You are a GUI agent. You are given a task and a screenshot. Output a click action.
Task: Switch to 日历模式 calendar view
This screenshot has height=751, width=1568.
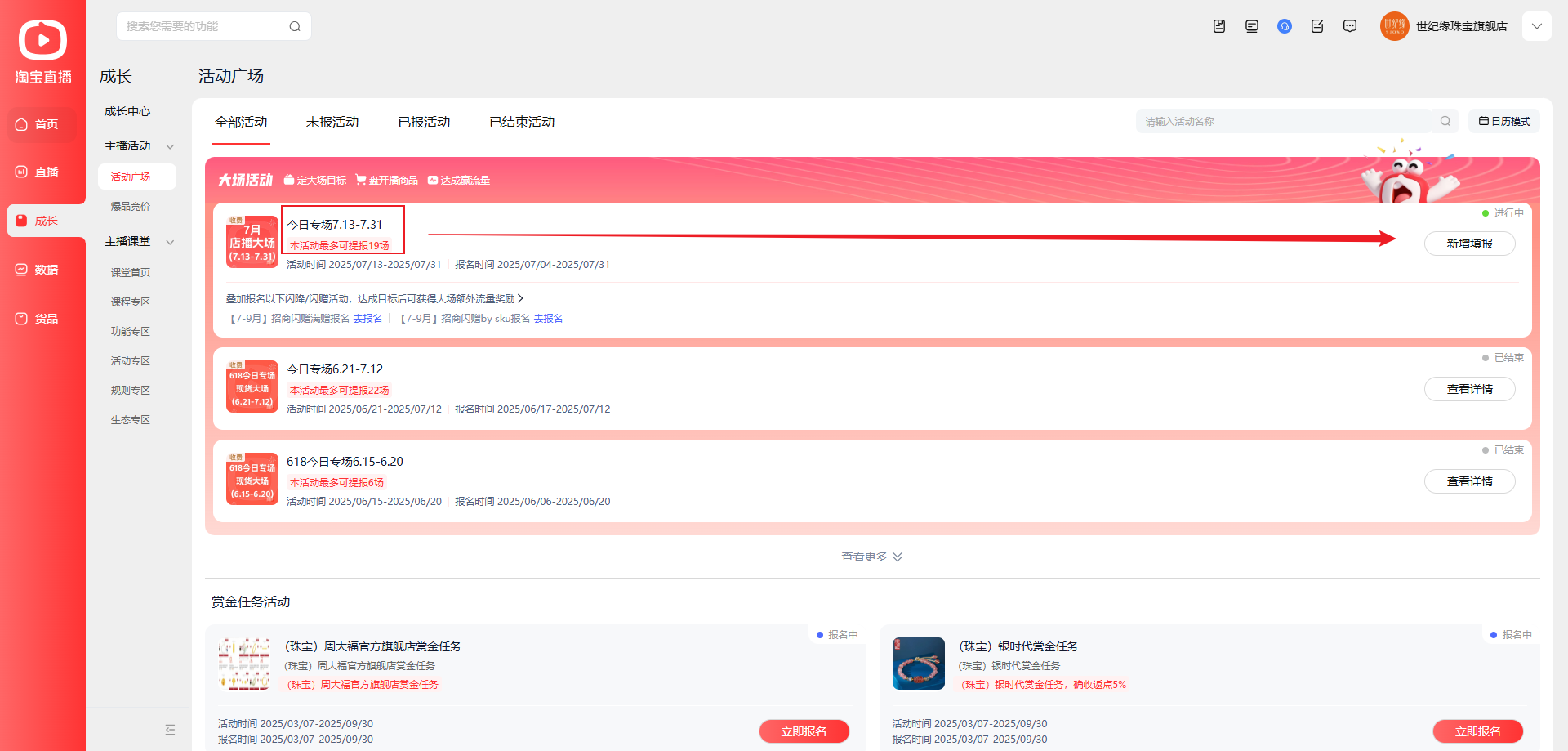[1503, 121]
